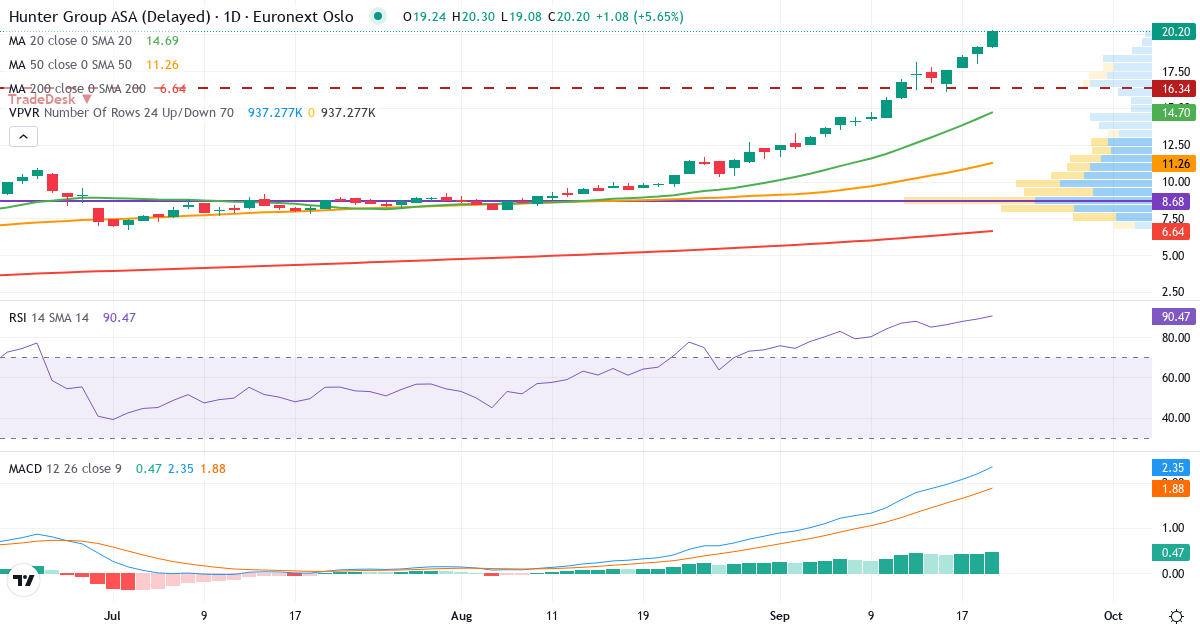Click the MACD histogram value 0.47 in legend
1200x630 pixels.
pos(149,468)
